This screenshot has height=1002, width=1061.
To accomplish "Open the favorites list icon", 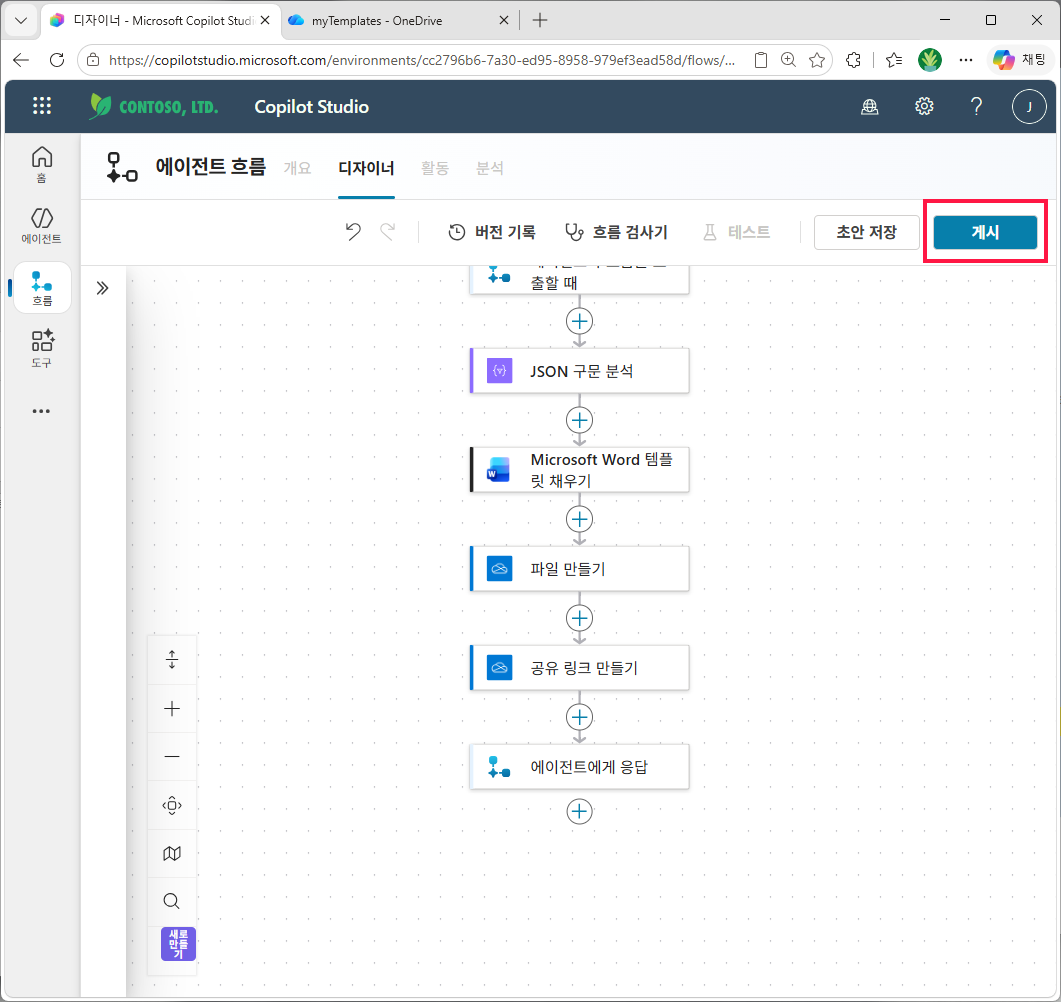I will (x=894, y=60).
